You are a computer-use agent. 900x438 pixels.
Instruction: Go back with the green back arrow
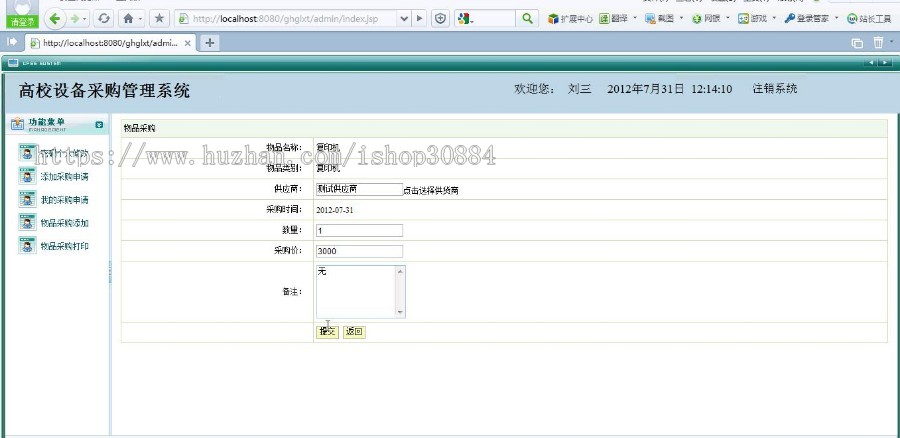[55, 19]
